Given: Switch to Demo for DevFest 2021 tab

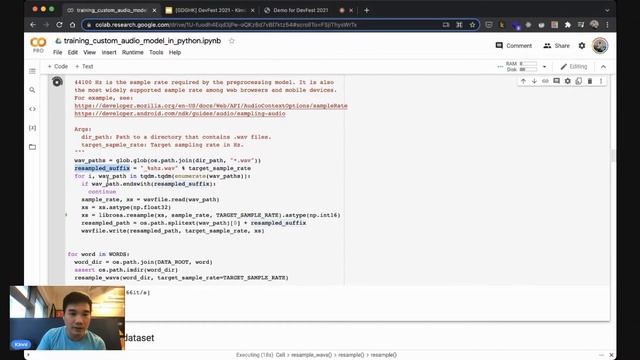Looking at the screenshot, I should pyautogui.click(x=301, y=10).
